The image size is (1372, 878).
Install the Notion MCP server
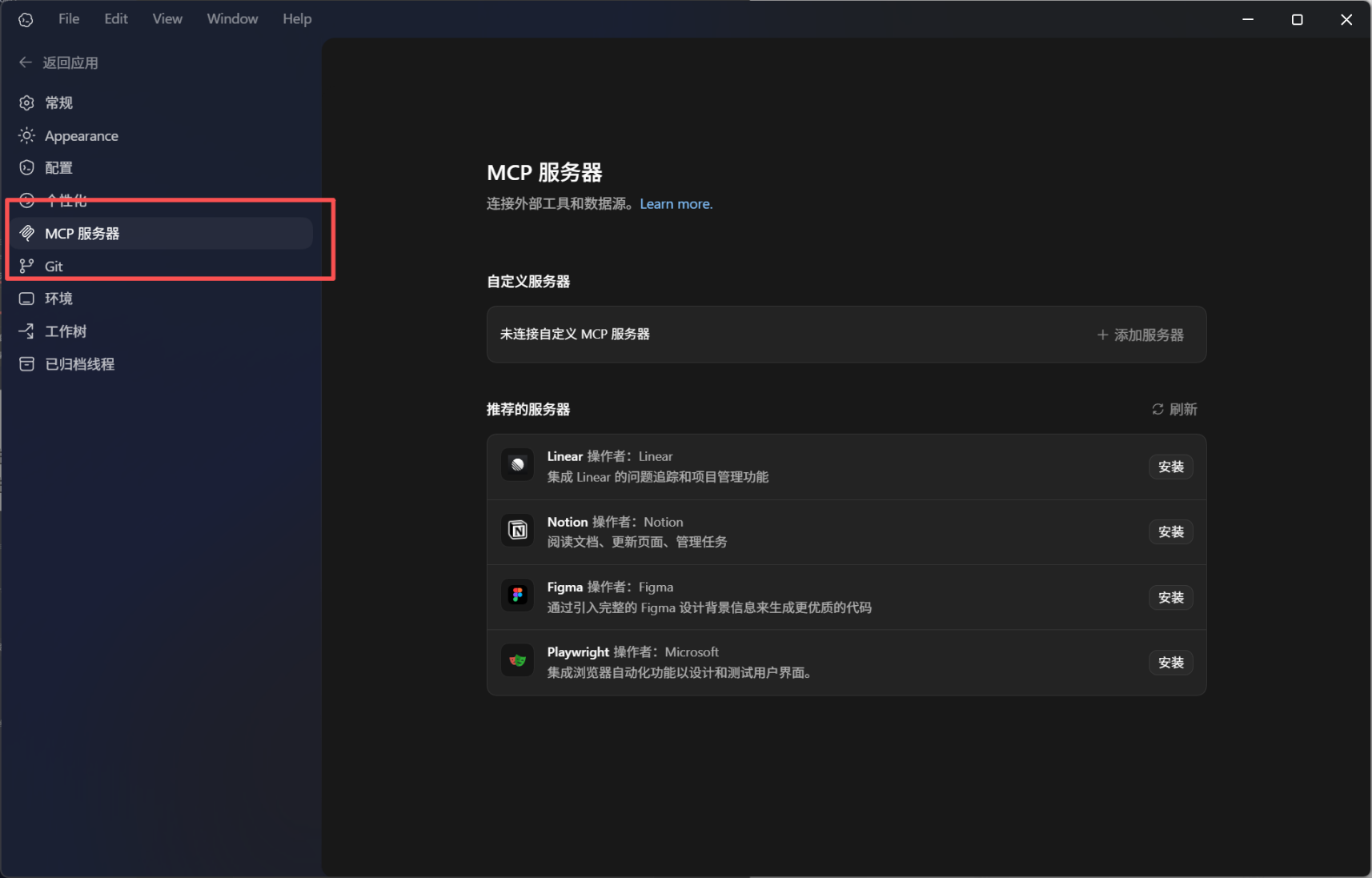pos(1171,531)
